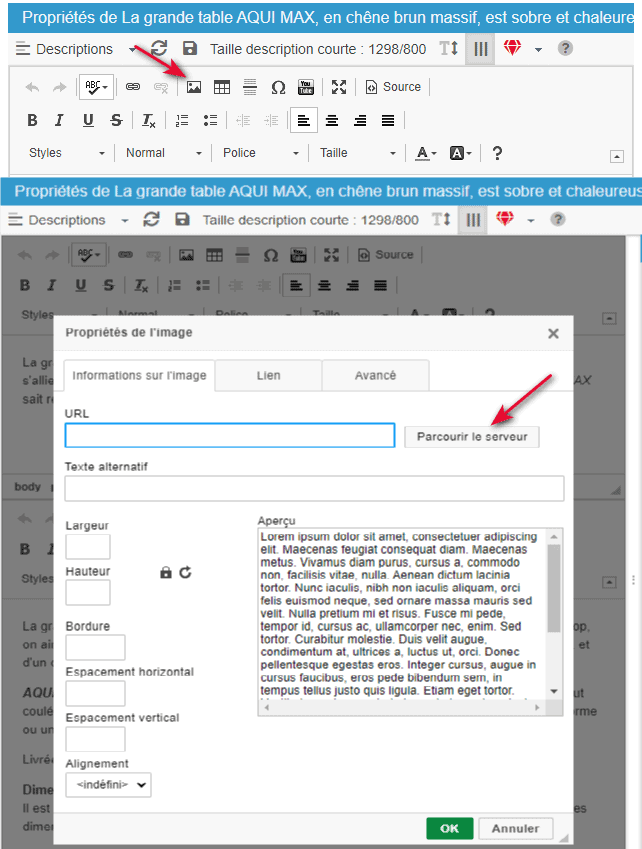Click the maximize editor icon in undimmed toolbar

(339, 87)
